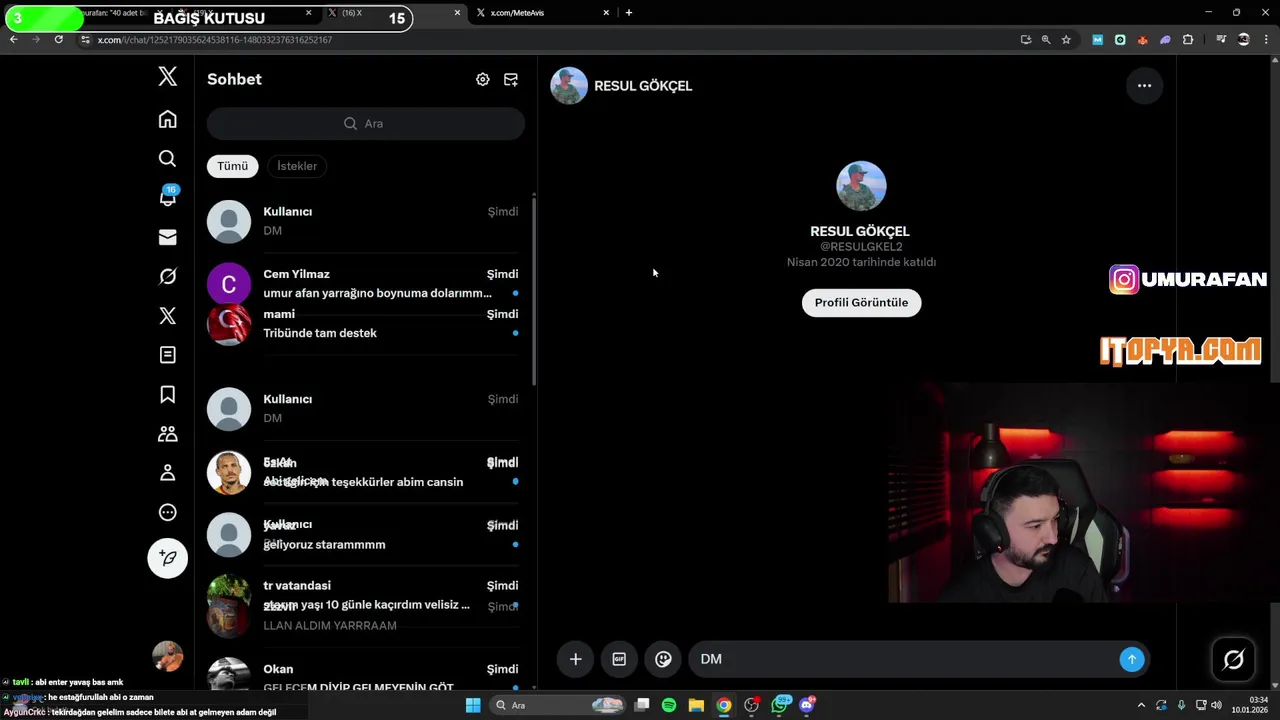Open Okan conversation
This screenshot has height=720, width=1280.
pos(364,677)
